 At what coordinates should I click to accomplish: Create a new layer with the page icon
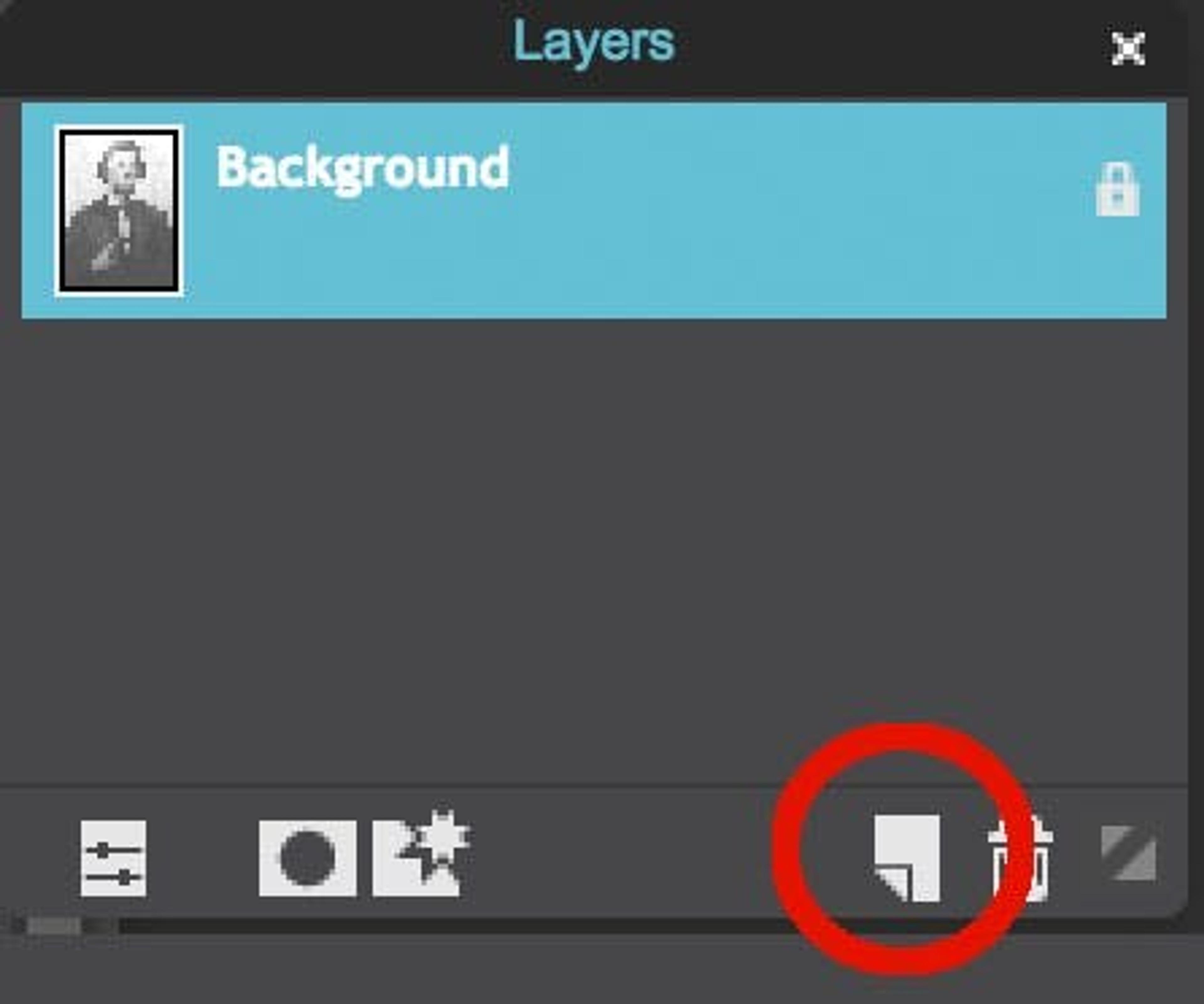(x=907, y=859)
